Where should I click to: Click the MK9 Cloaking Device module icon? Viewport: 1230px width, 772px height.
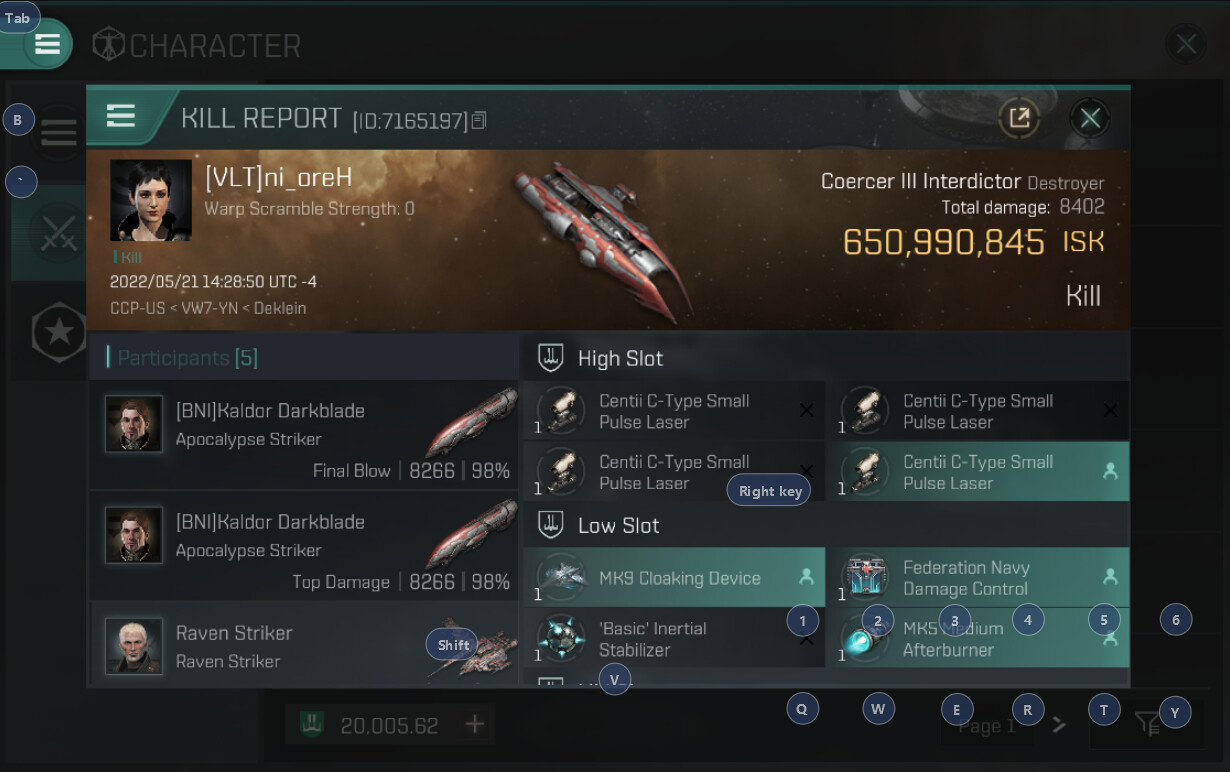click(561, 577)
